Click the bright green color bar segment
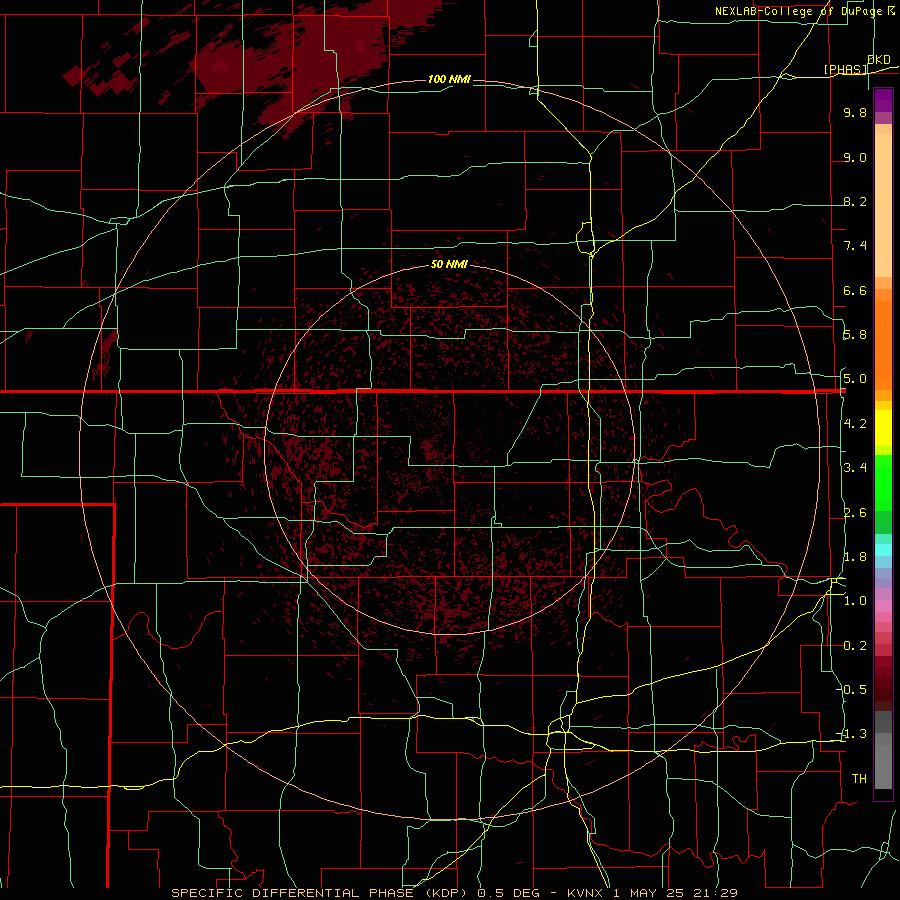This screenshot has width=900, height=900. click(x=883, y=484)
